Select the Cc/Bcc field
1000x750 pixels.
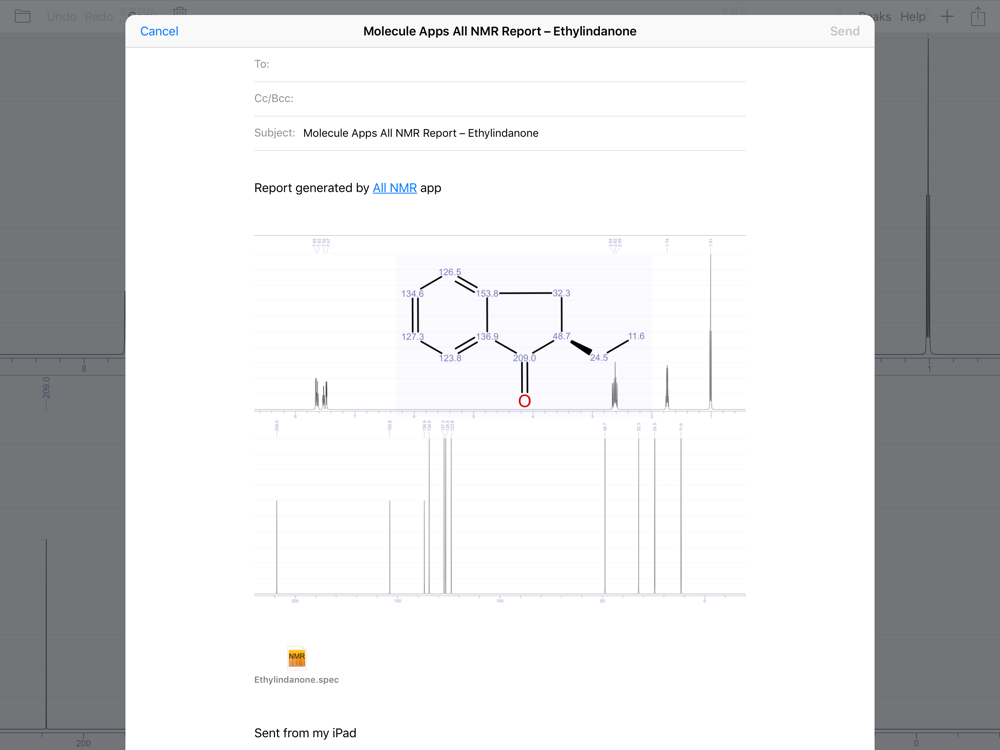(x=499, y=99)
